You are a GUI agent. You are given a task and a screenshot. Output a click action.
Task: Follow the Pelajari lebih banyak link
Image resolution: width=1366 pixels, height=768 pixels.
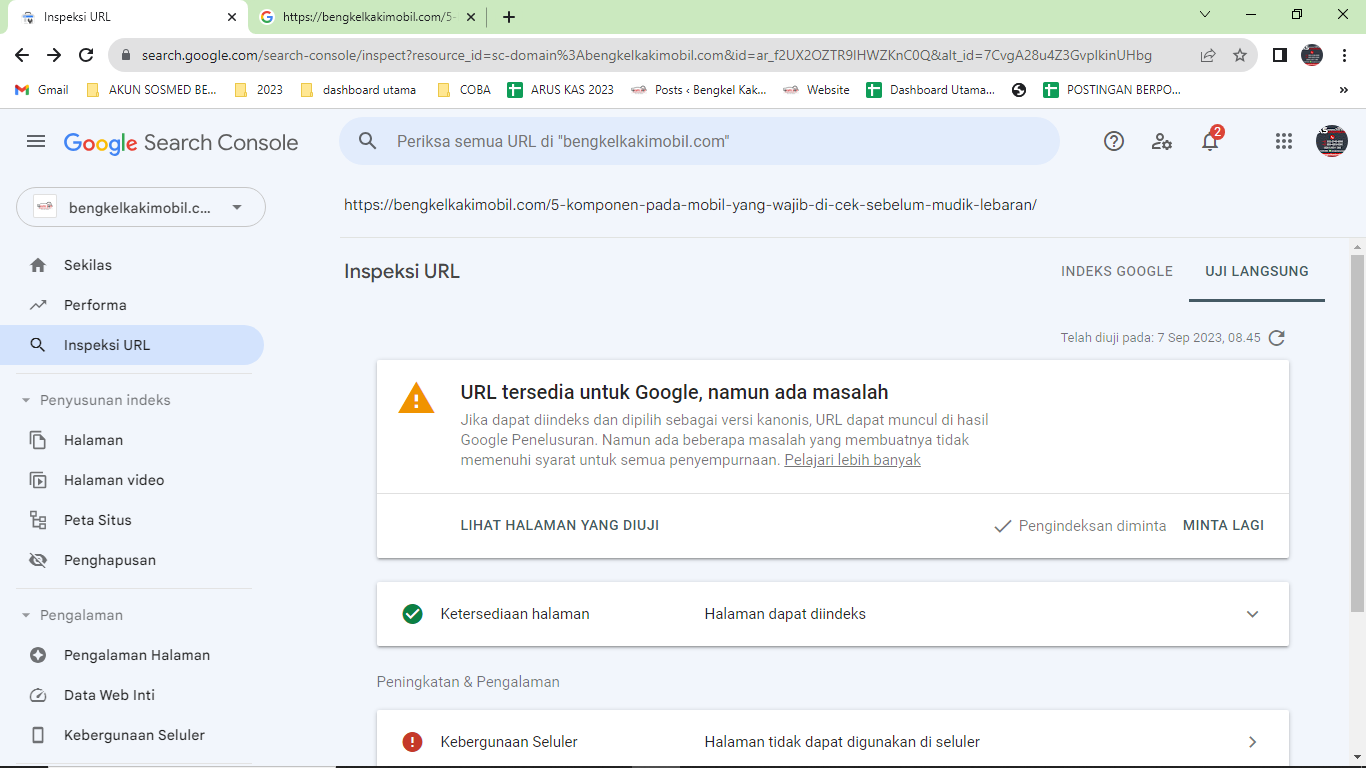point(852,460)
